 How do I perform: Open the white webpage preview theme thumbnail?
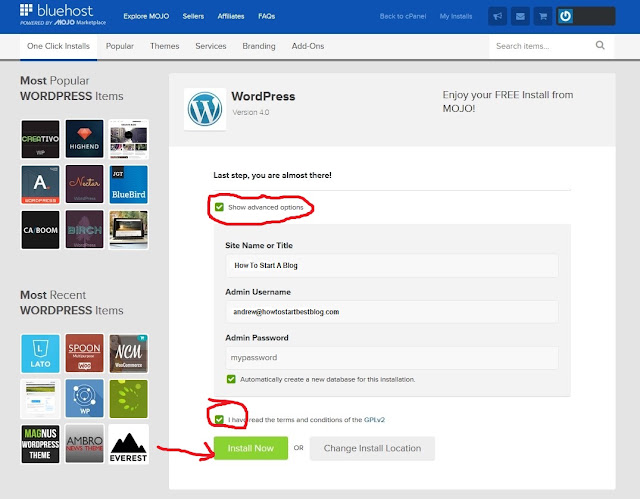point(40,399)
